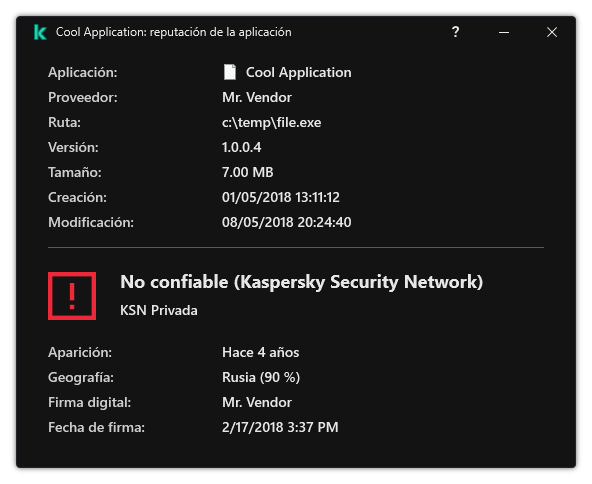Click the Fecha de firma value
Image resolution: width=592 pixels, height=484 pixels.
point(280,427)
